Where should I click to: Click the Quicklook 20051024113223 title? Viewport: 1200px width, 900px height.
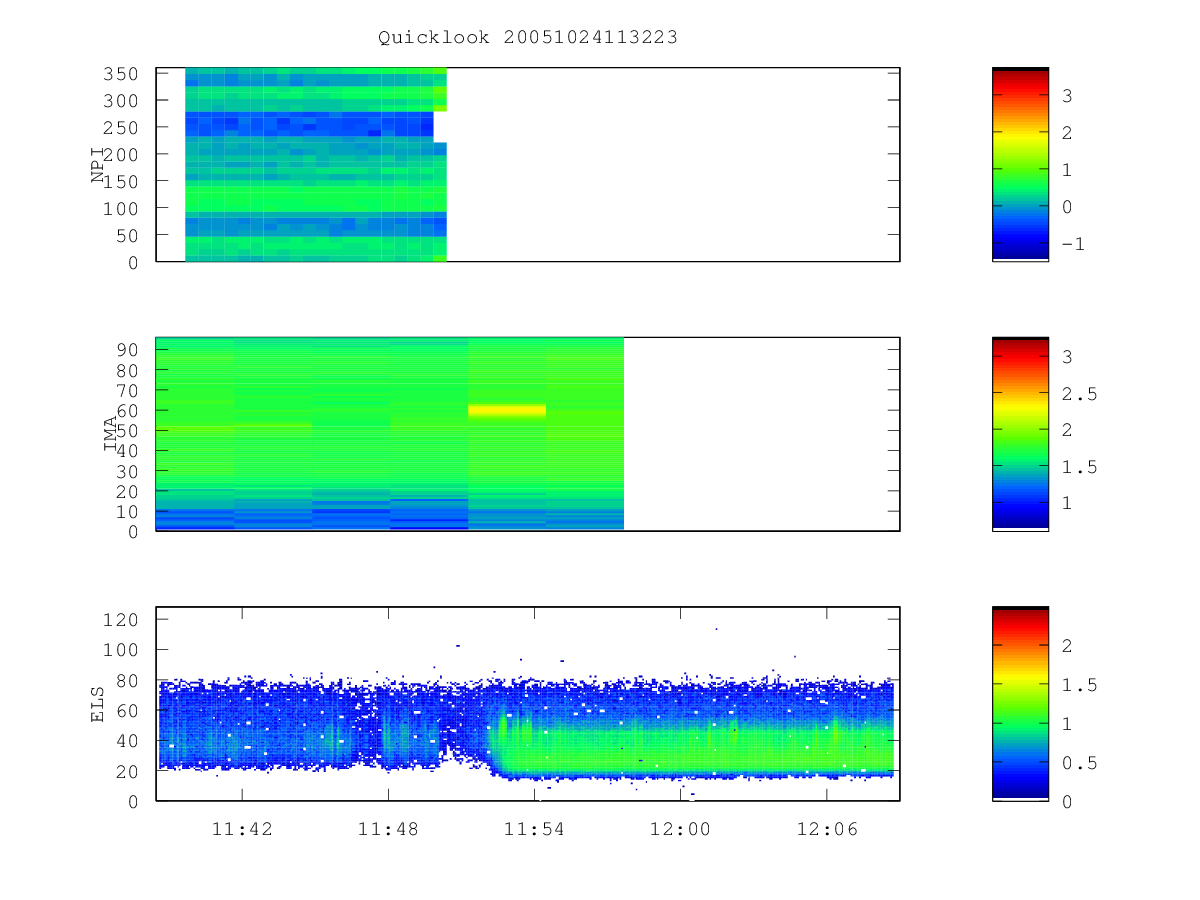[528, 38]
